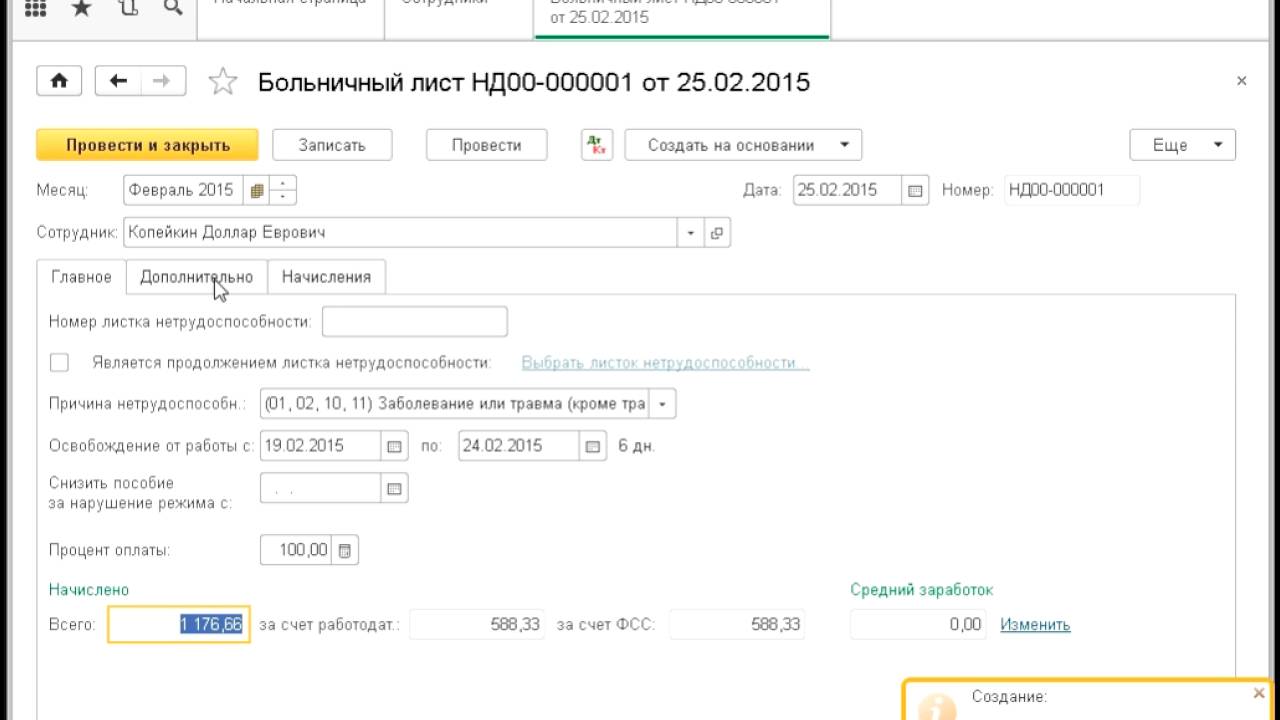The width and height of the screenshot is (1280, 720).
Task: Switch to the Начисления tab
Action: (x=326, y=277)
